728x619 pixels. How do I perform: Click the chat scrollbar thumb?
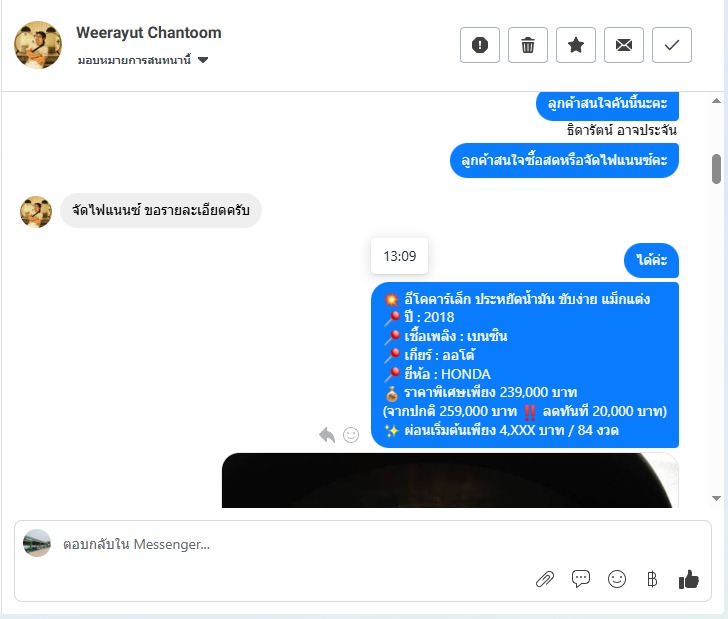716,169
